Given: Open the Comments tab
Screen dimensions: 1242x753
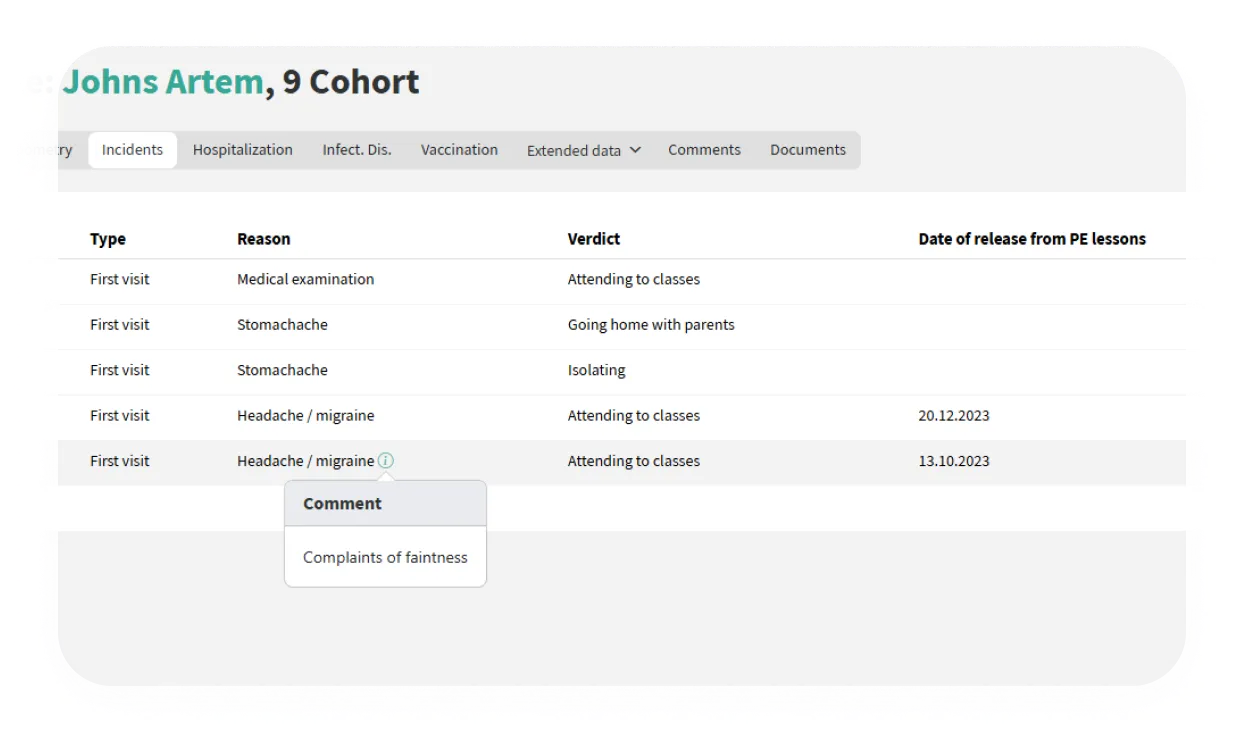Looking at the screenshot, I should [x=704, y=150].
